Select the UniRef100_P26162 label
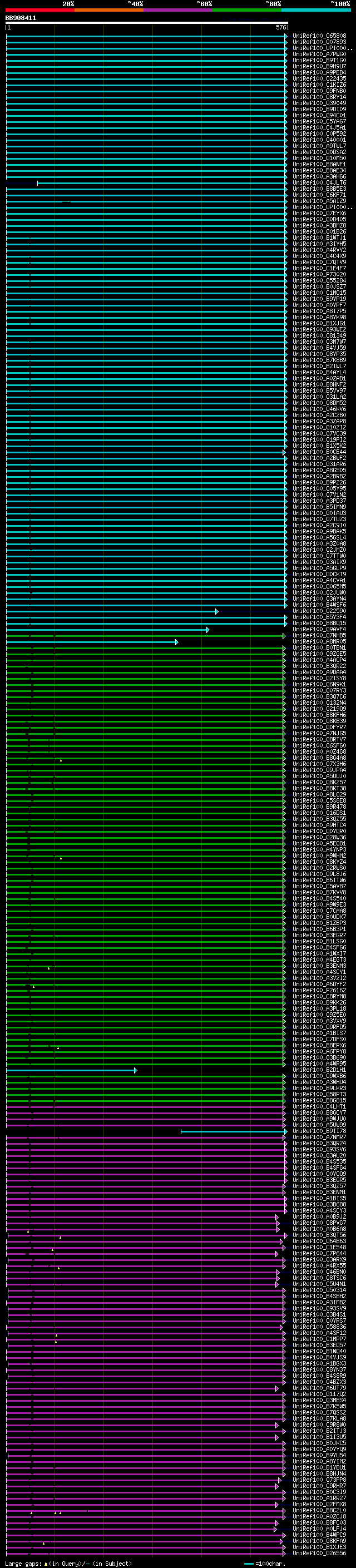This screenshot has height=1568, width=356. click(x=319, y=990)
